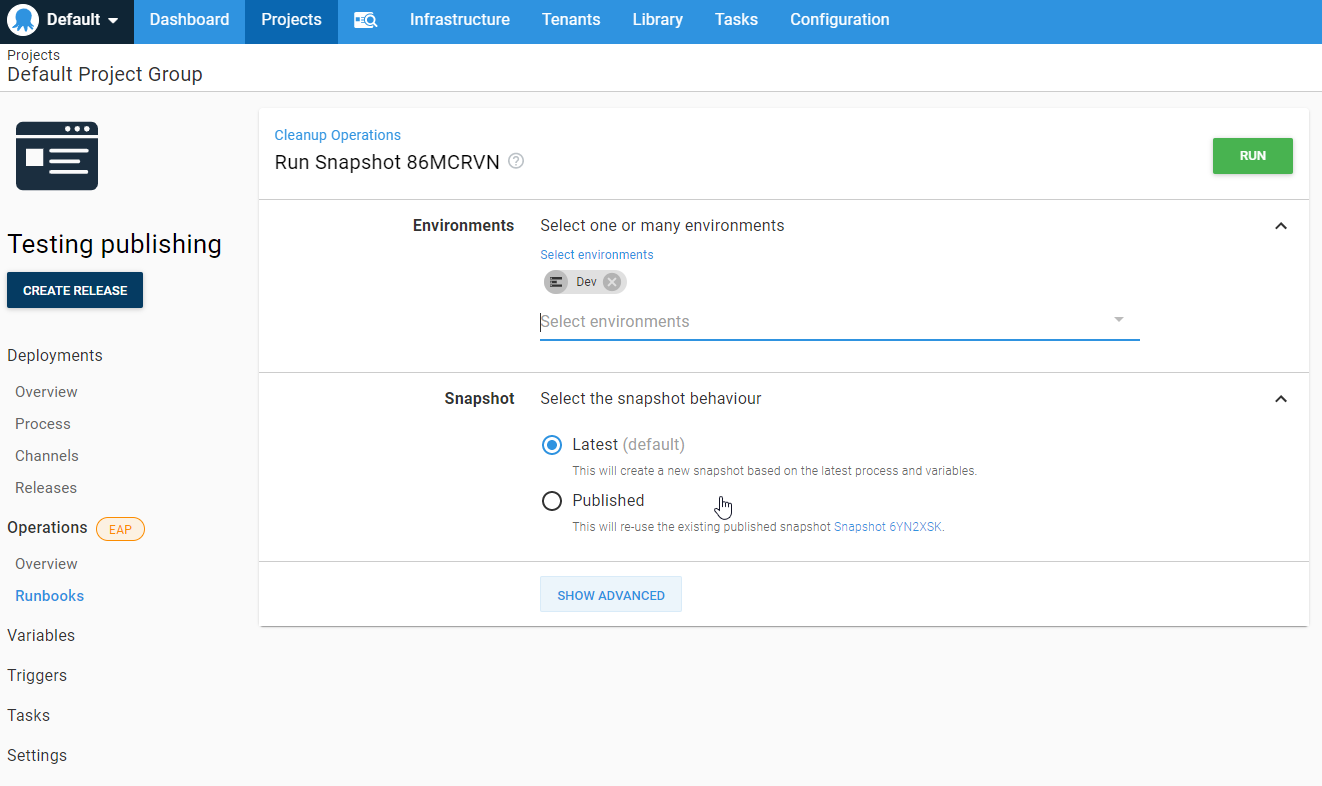Image resolution: width=1322 pixels, height=786 pixels.
Task: Go to the Dashboard tab
Action: click(x=190, y=20)
